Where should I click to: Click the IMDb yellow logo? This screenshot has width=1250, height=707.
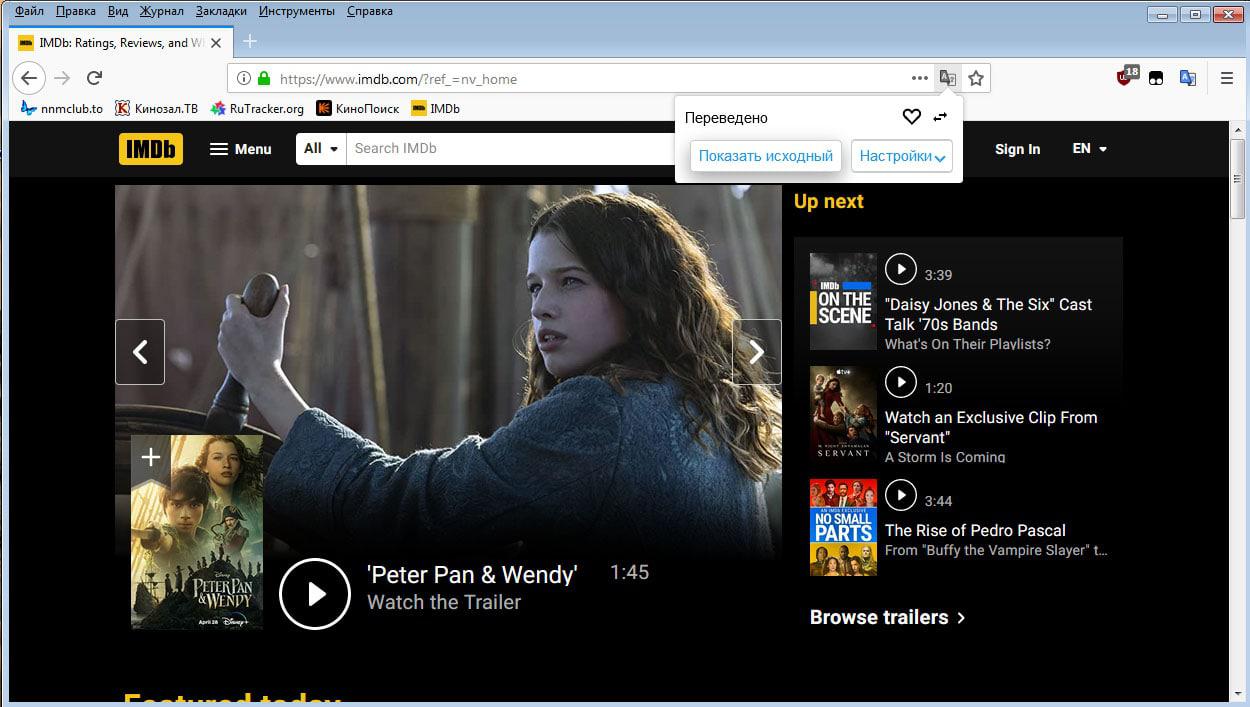[x=151, y=148]
